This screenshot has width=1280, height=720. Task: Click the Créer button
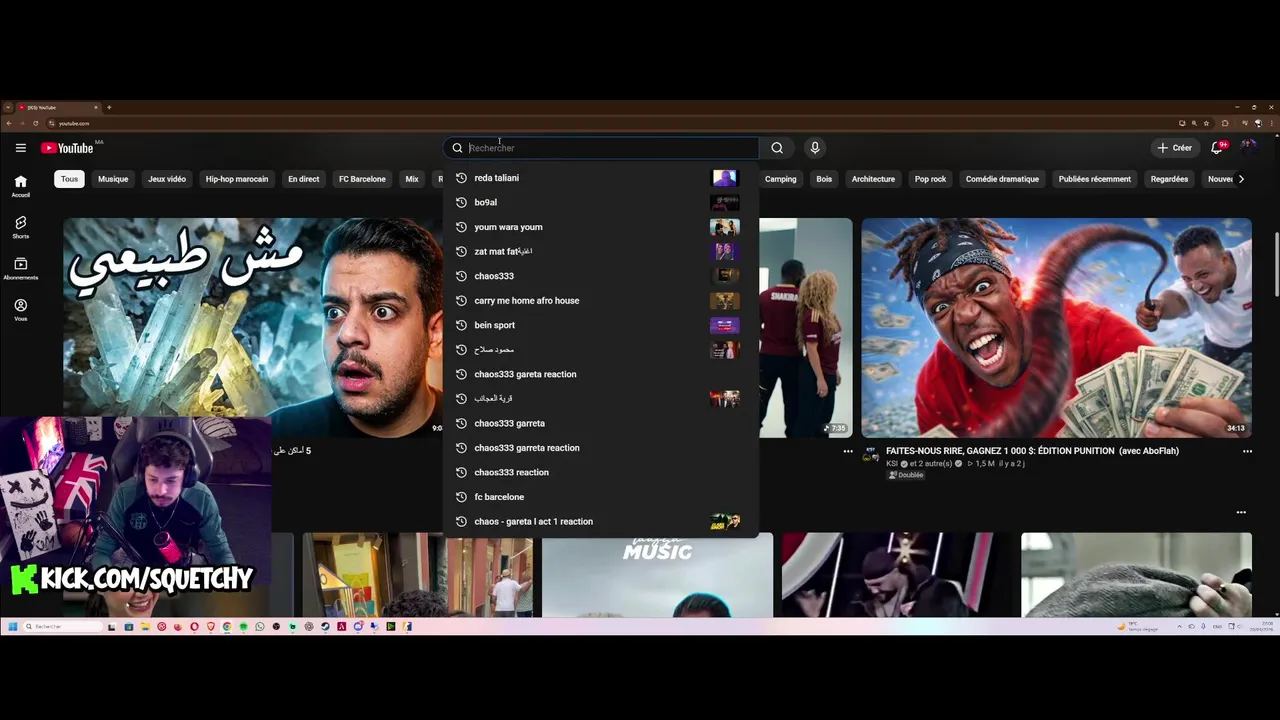1175,148
